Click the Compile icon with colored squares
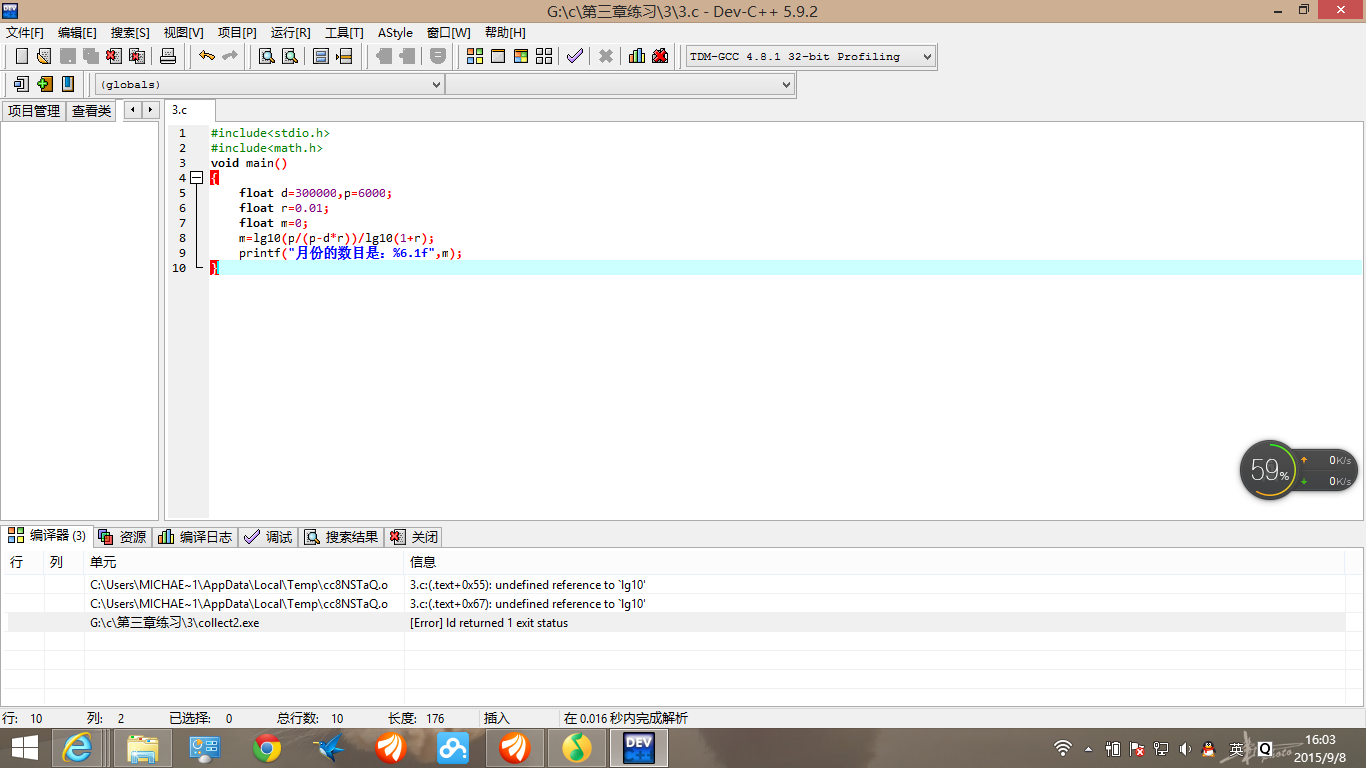The image size is (1366, 768). 475,56
